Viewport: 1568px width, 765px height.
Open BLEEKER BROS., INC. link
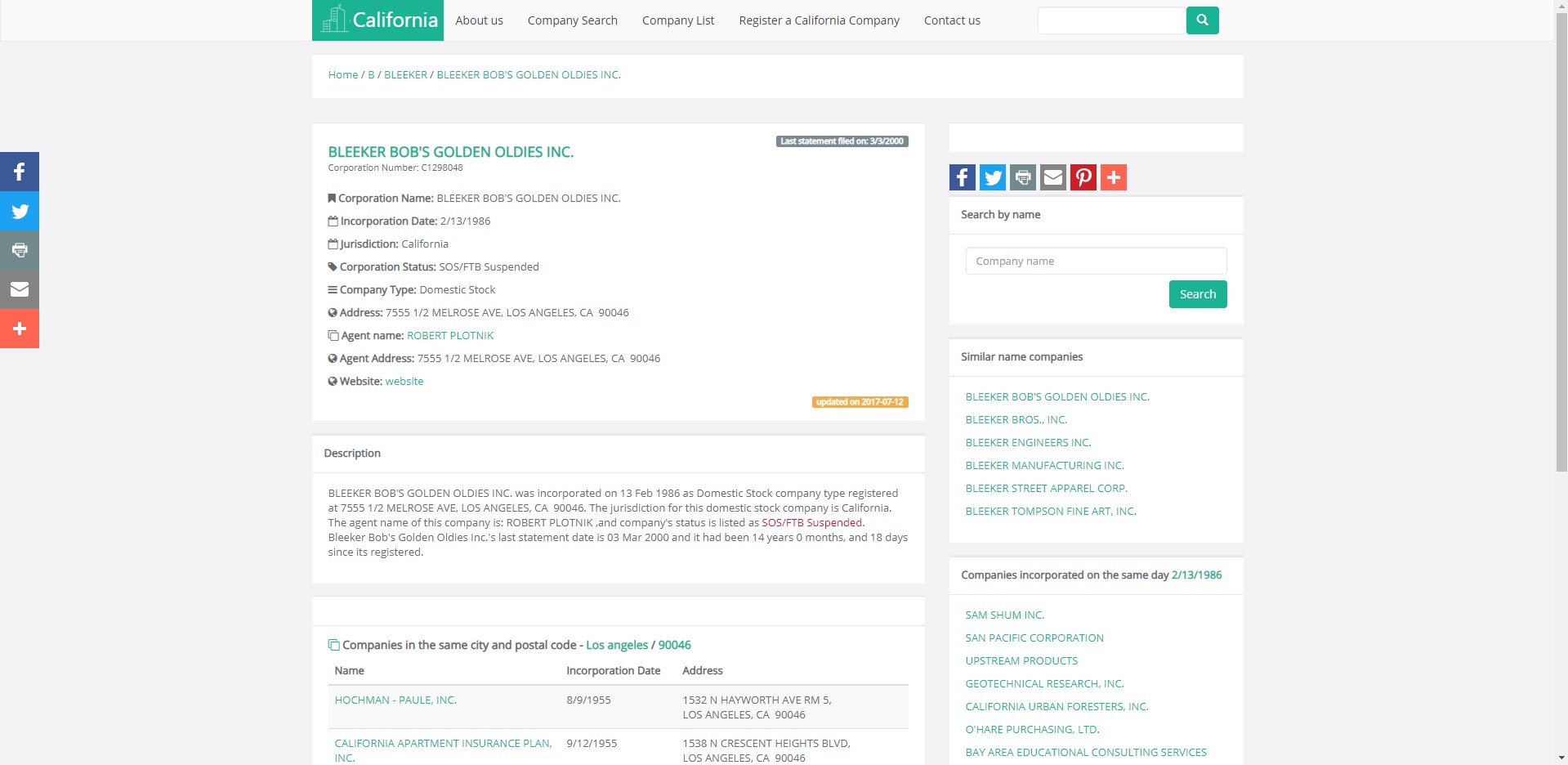coord(1016,419)
